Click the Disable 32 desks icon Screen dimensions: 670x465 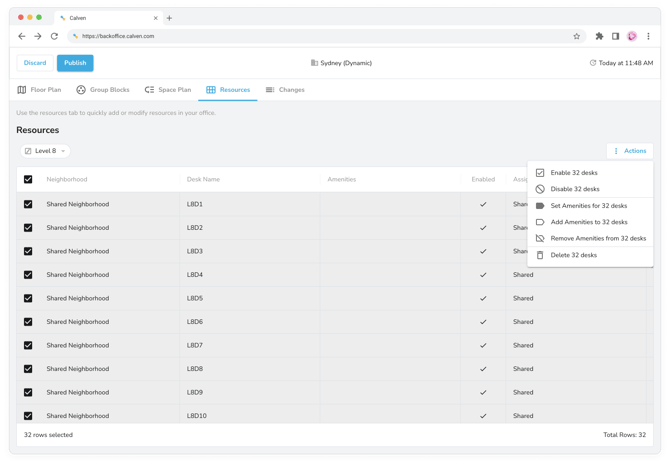point(540,189)
